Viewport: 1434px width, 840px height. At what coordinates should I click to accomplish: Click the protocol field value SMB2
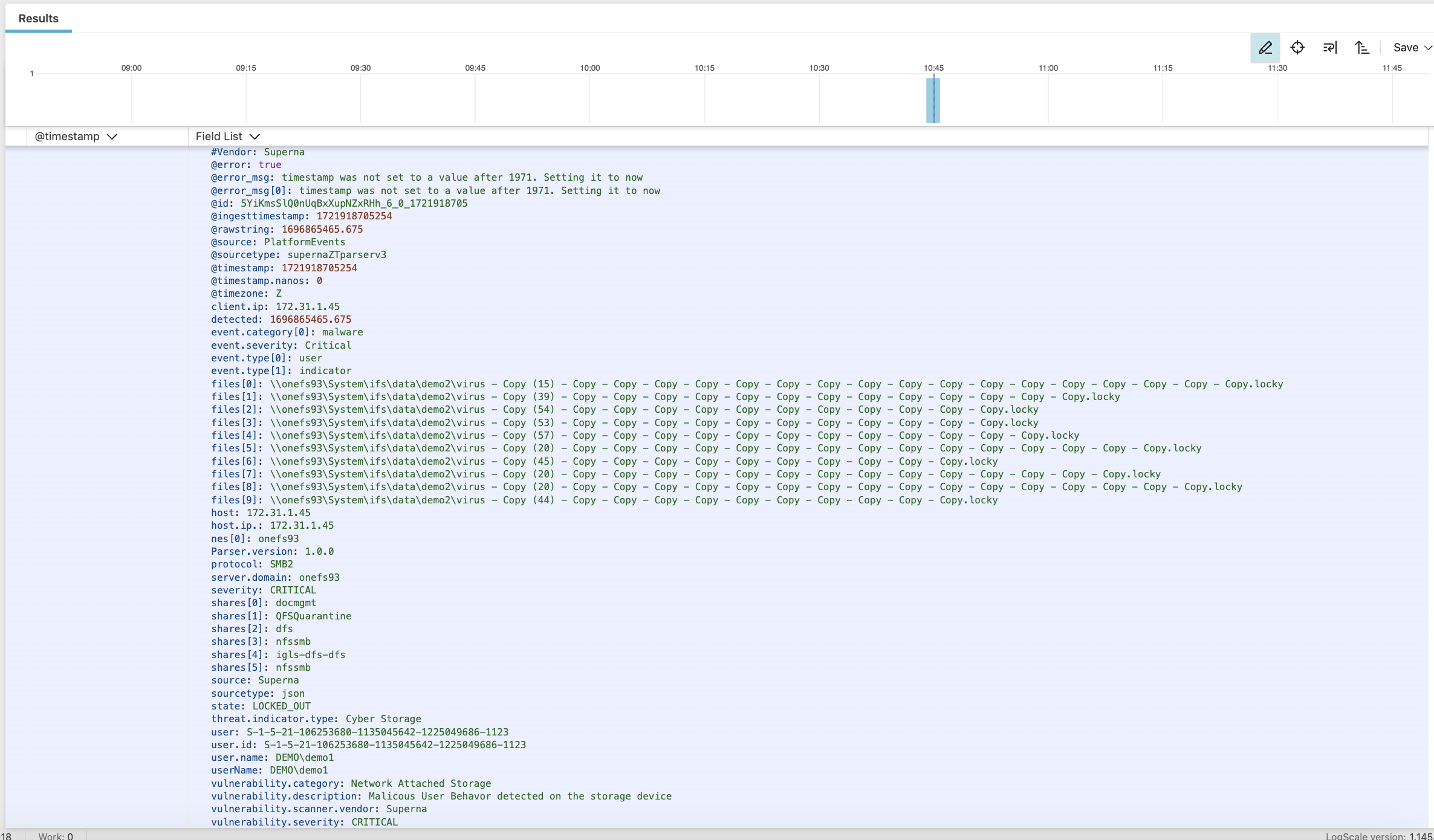[281, 564]
